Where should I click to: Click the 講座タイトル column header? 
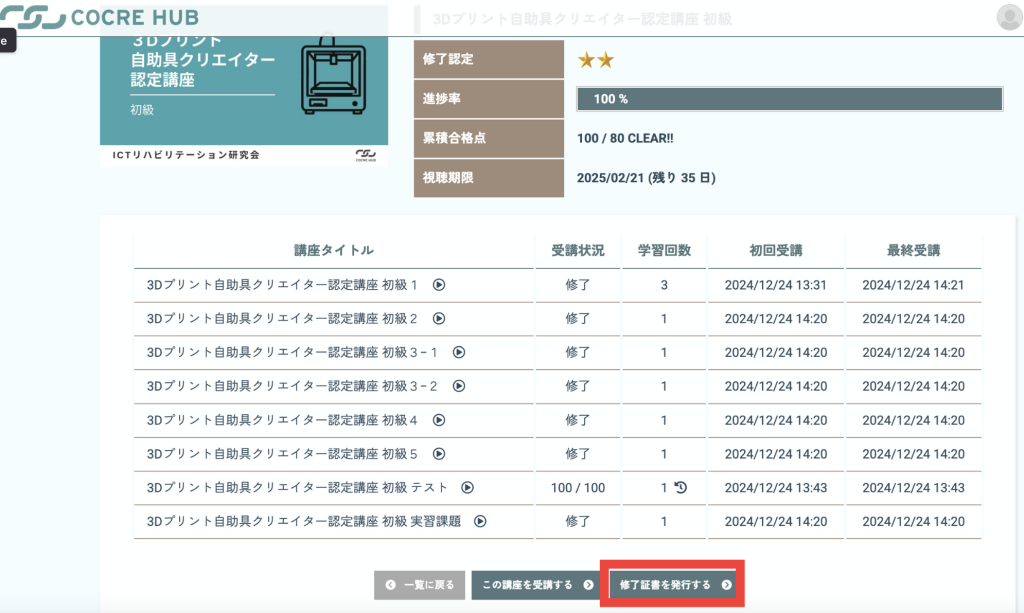point(334,251)
